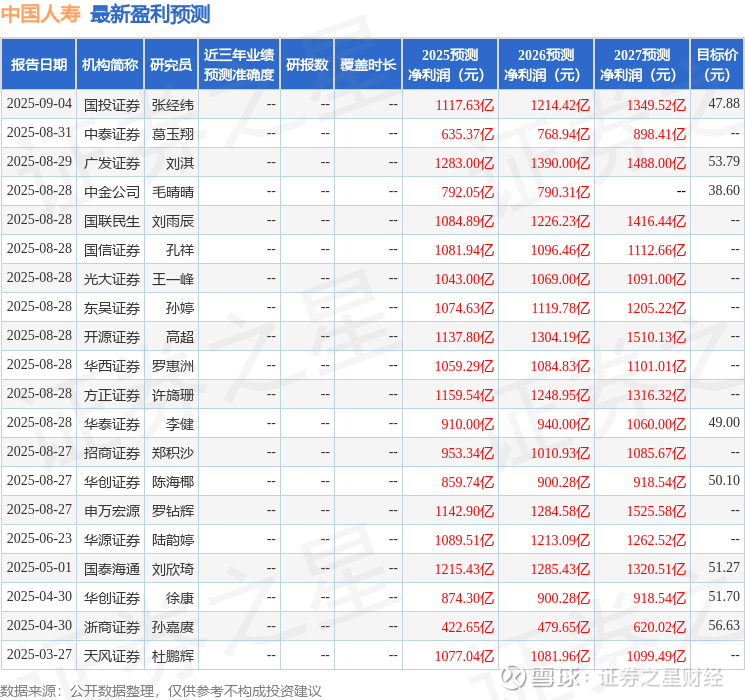Click the 研报数 column header
This screenshot has width=745, height=700.
tap(307, 65)
